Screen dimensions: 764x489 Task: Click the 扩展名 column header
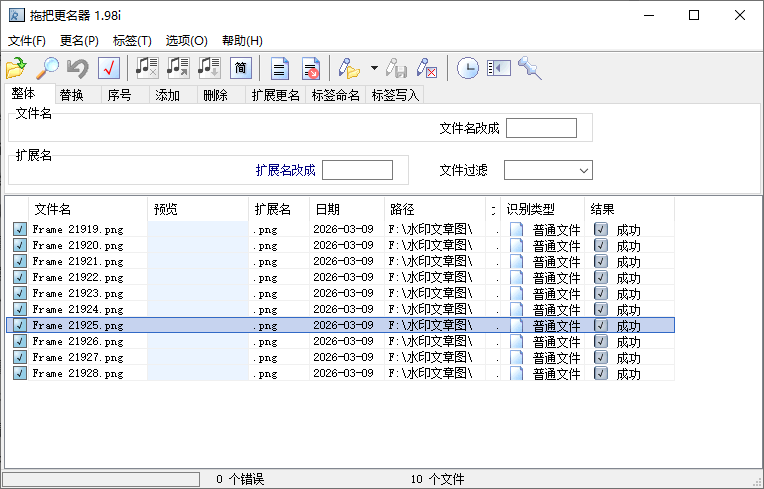coord(279,209)
